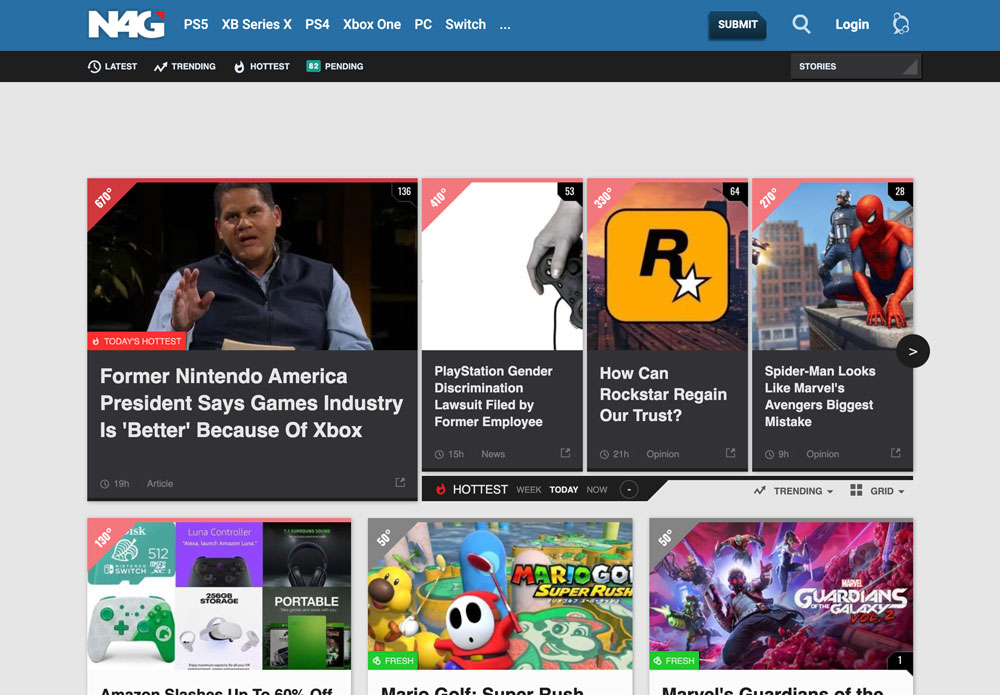Open external link icon on Rockstar card
This screenshot has width=1000, height=695.
730,453
